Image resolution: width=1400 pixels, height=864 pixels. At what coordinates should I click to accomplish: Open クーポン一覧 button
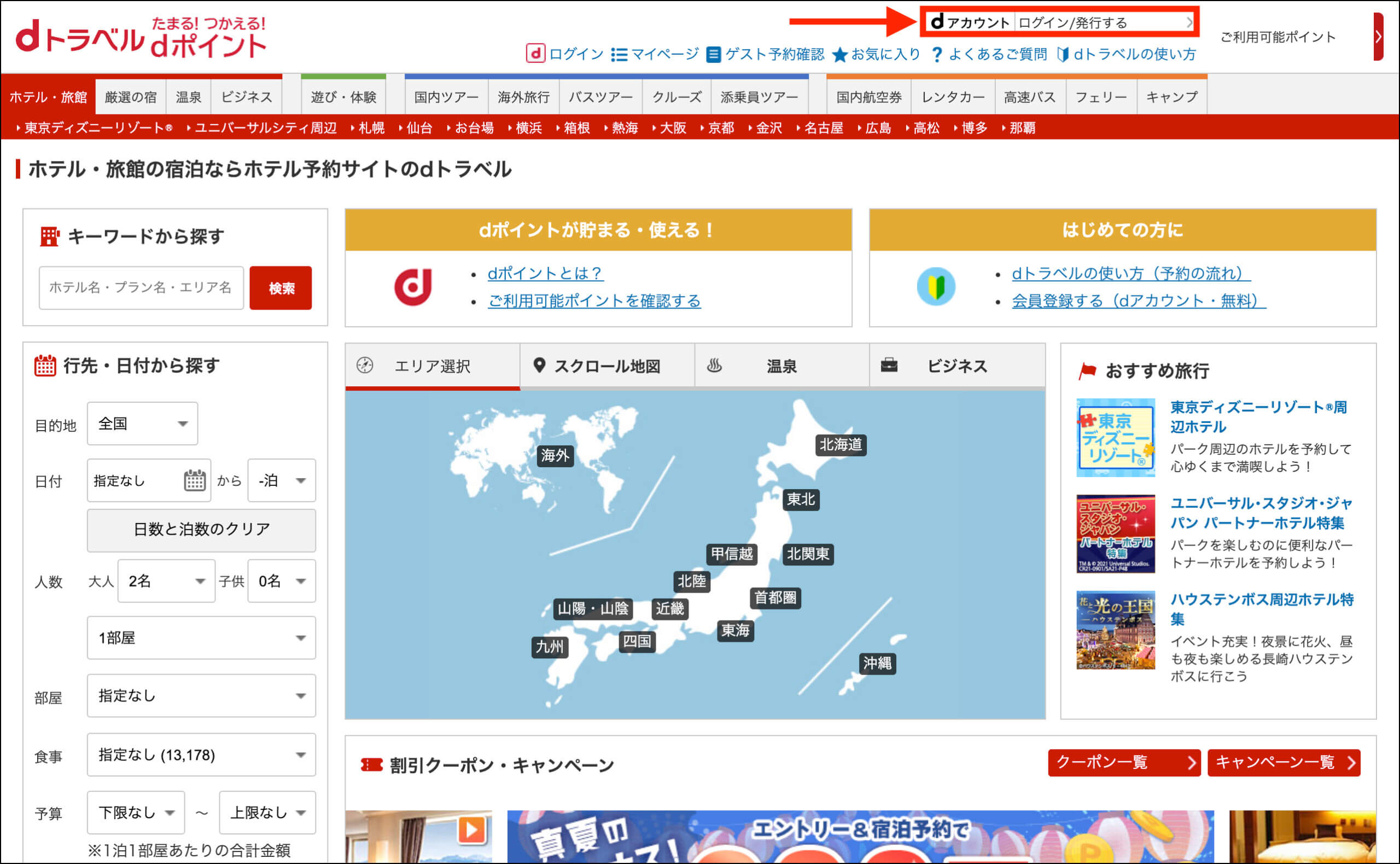pyautogui.click(x=1124, y=762)
